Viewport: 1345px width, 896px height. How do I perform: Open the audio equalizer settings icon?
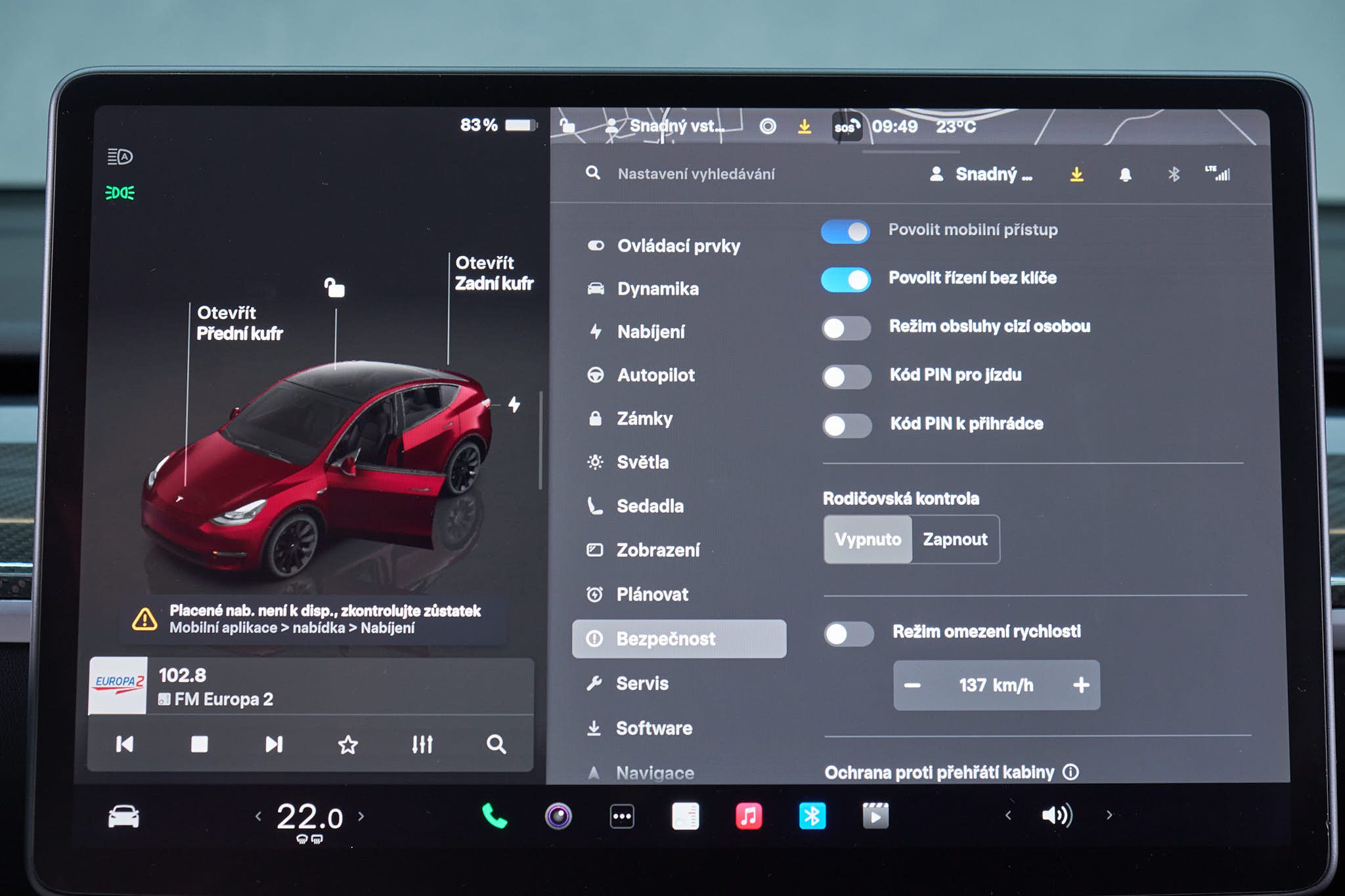422,744
